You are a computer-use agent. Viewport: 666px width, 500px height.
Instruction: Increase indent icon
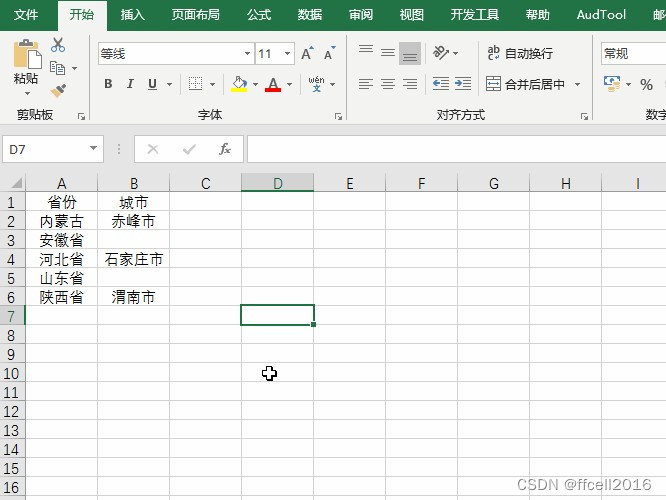point(463,84)
